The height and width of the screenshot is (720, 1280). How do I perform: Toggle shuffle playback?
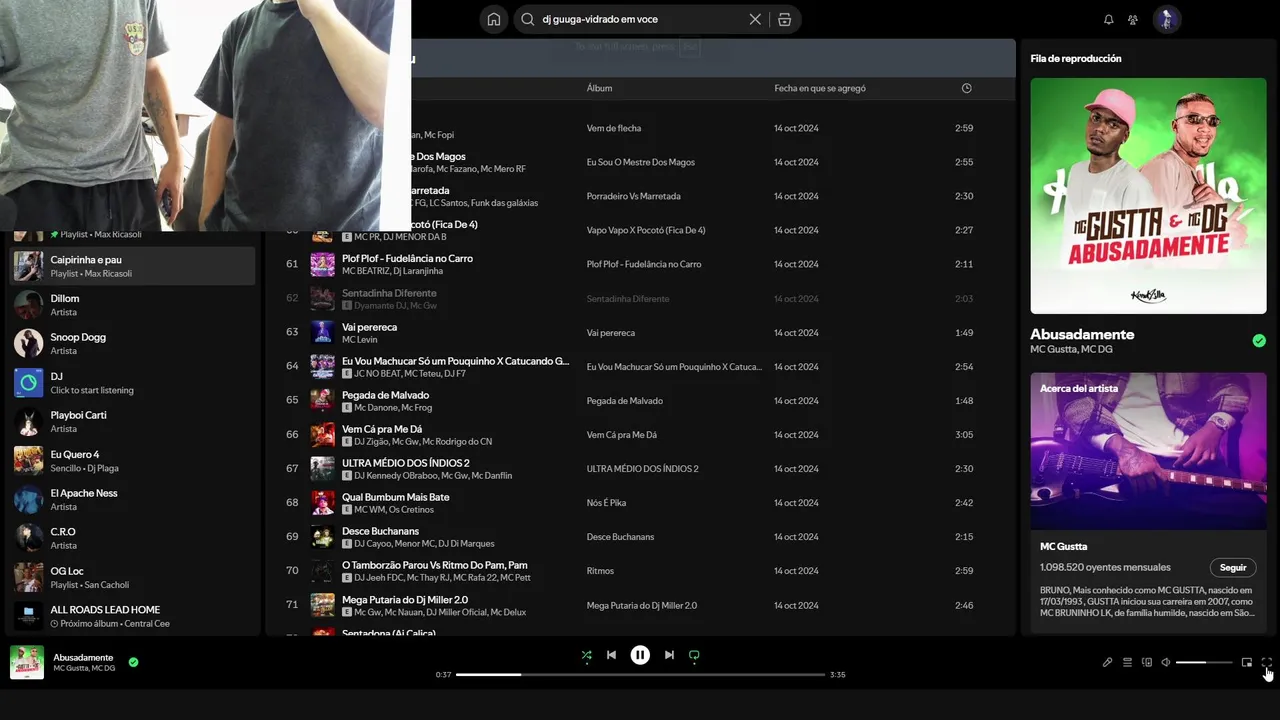click(x=586, y=655)
